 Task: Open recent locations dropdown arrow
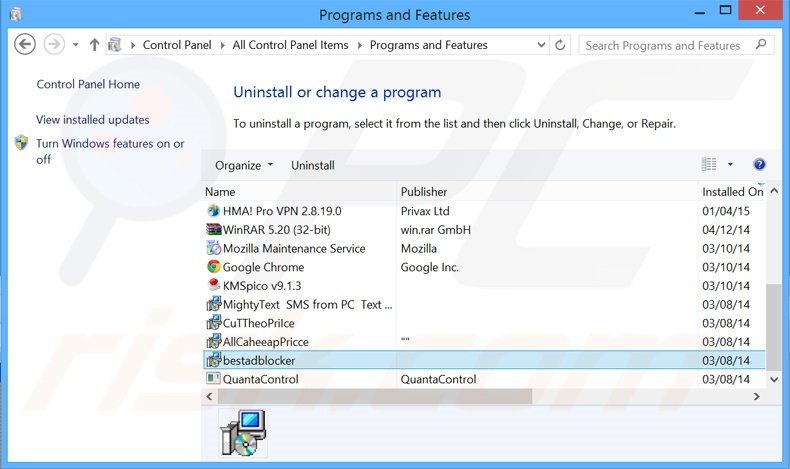[76, 45]
